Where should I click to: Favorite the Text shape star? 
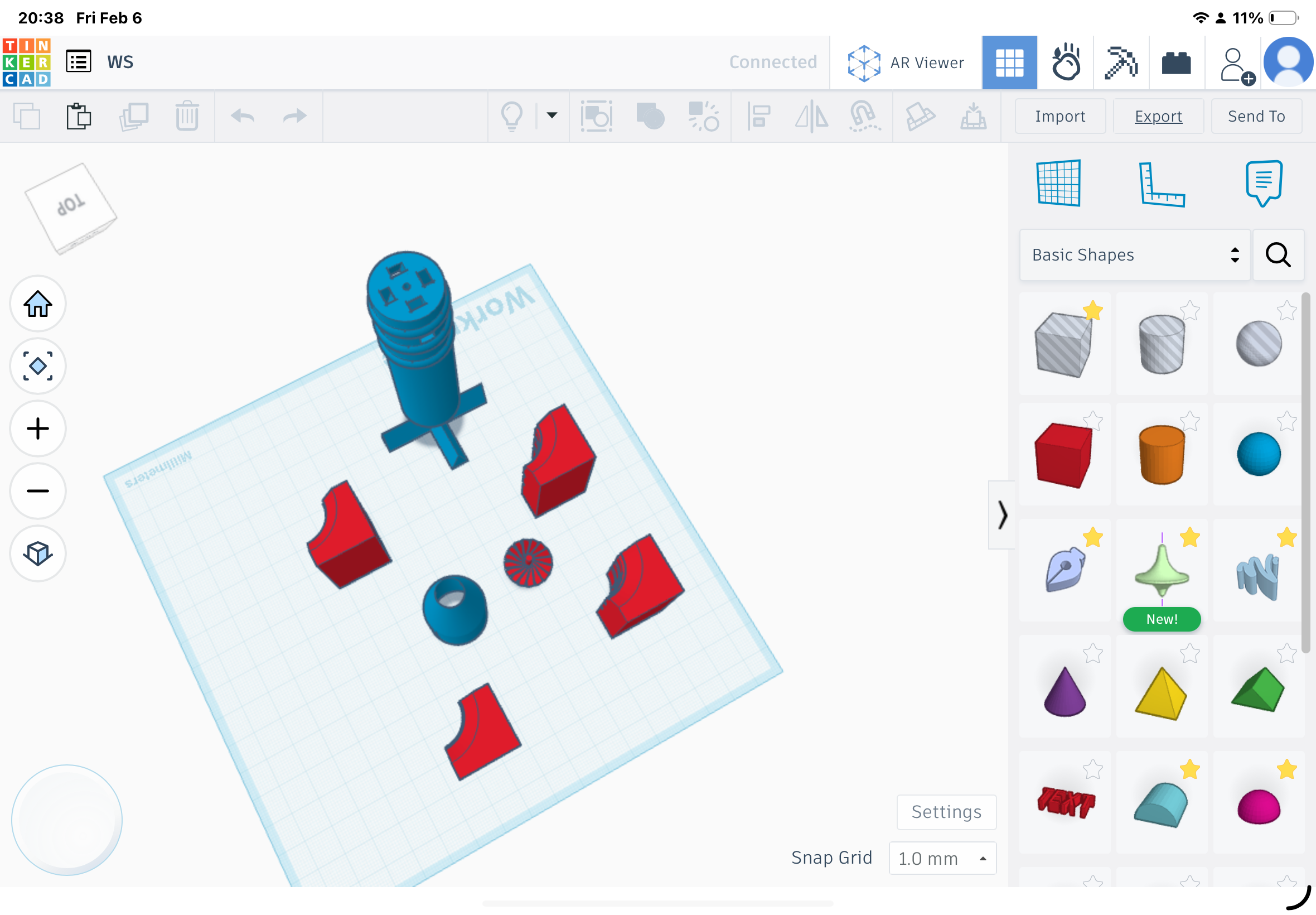(x=1092, y=769)
